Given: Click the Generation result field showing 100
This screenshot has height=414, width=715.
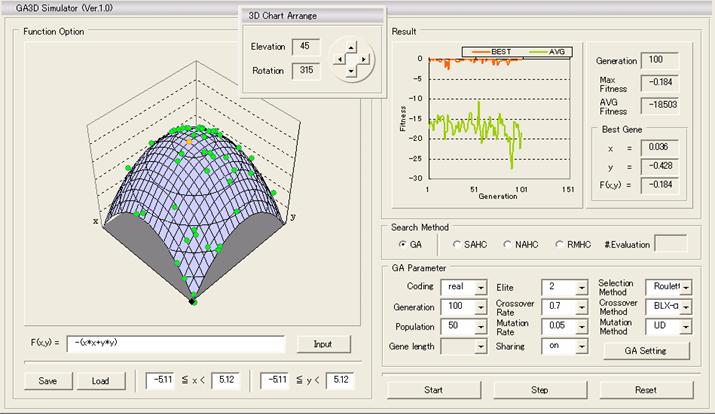Looking at the screenshot, I should [x=659, y=60].
